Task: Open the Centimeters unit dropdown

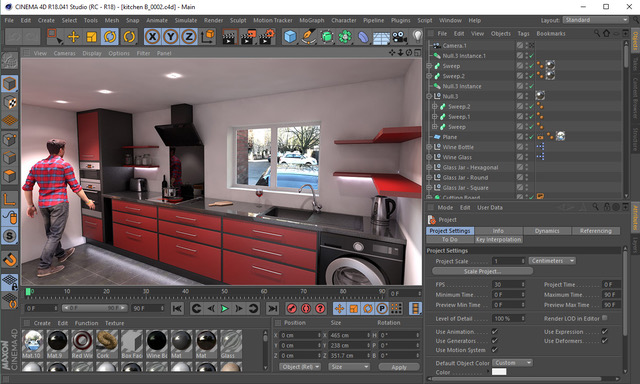Action: [x=552, y=261]
